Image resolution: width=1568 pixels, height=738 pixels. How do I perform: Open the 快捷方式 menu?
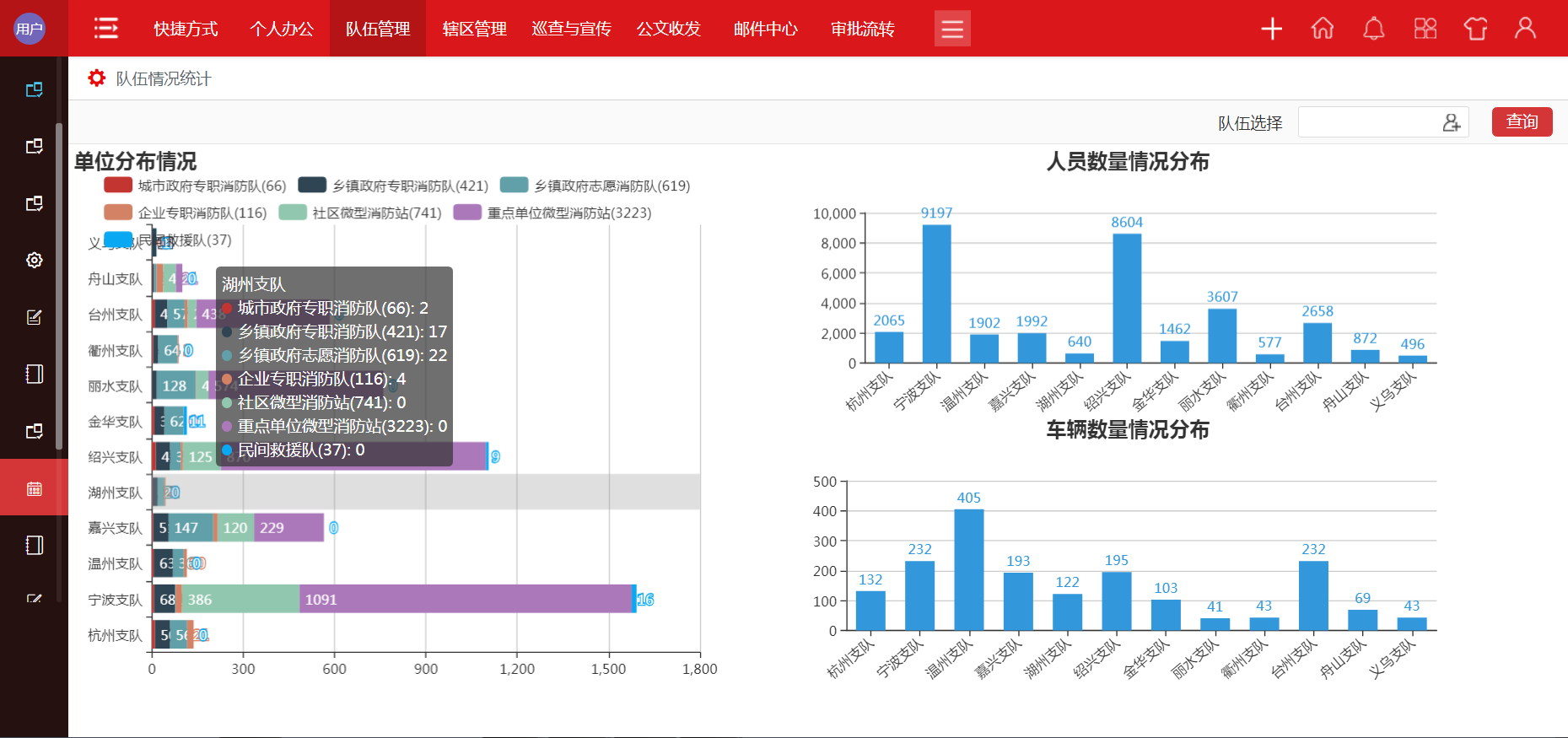click(x=186, y=29)
